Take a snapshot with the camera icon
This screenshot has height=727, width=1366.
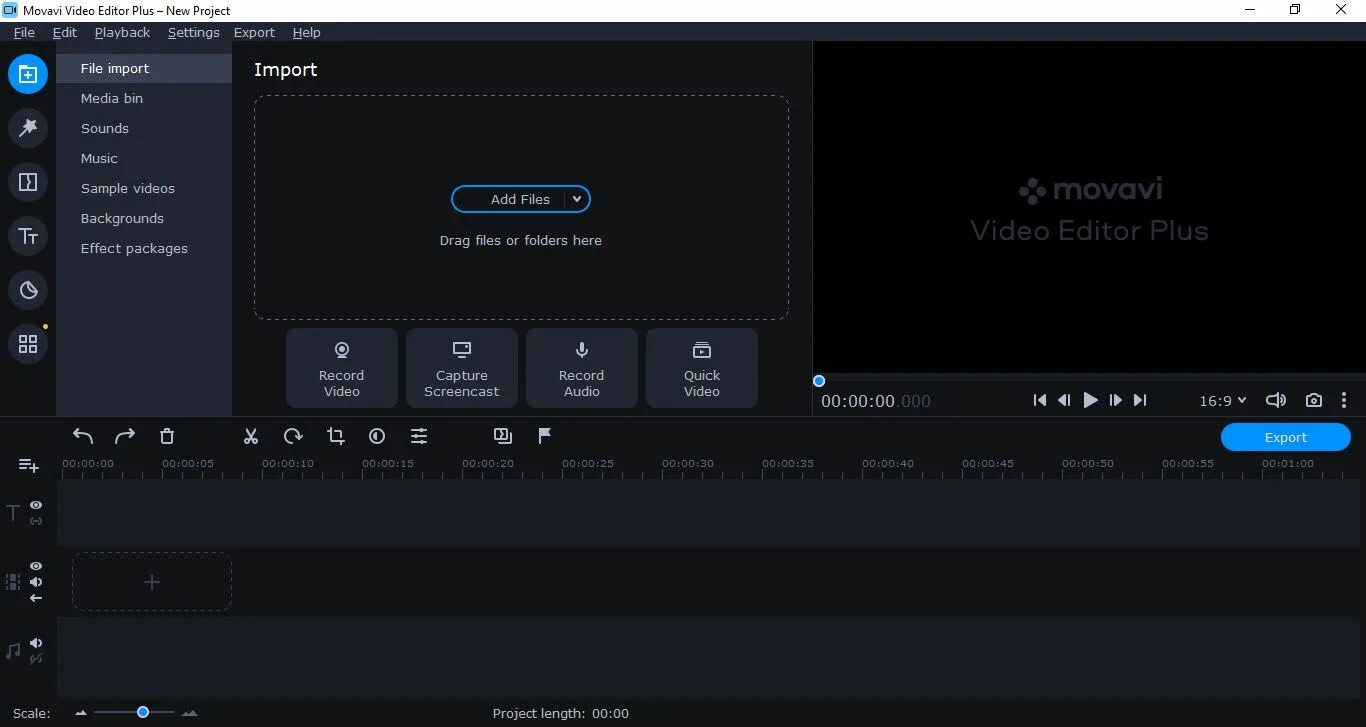[x=1314, y=400]
